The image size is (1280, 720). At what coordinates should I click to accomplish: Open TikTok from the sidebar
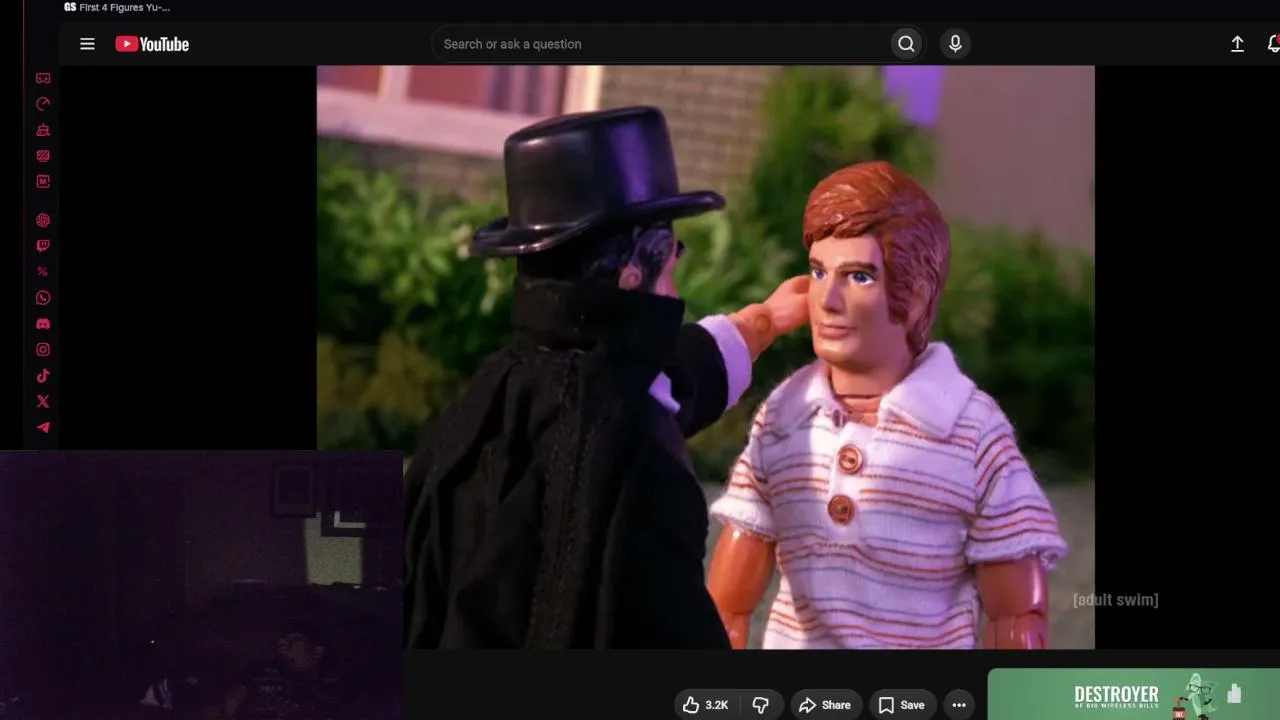(x=43, y=376)
